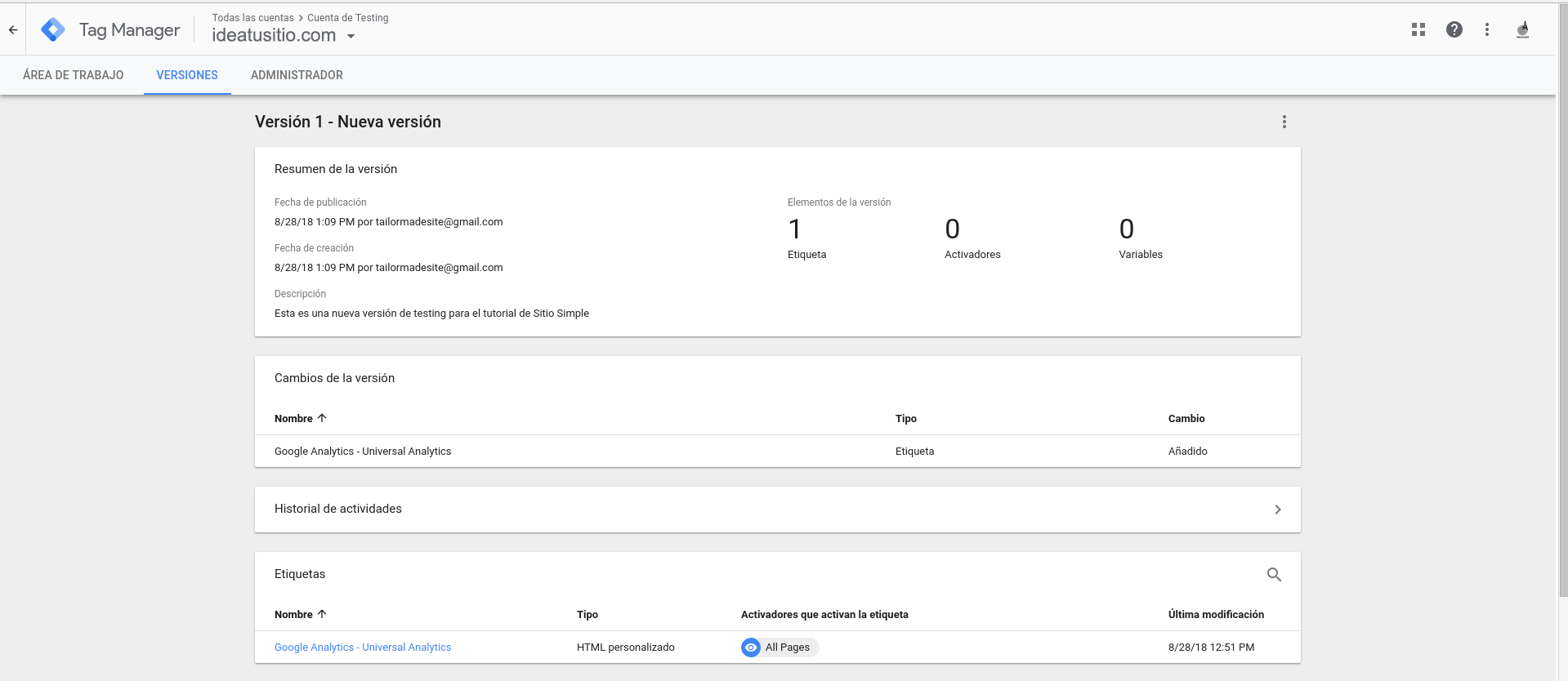Viewport: 1568px width, 681px height.
Task: Click the All Pages trigger chip
Action: coord(788,648)
